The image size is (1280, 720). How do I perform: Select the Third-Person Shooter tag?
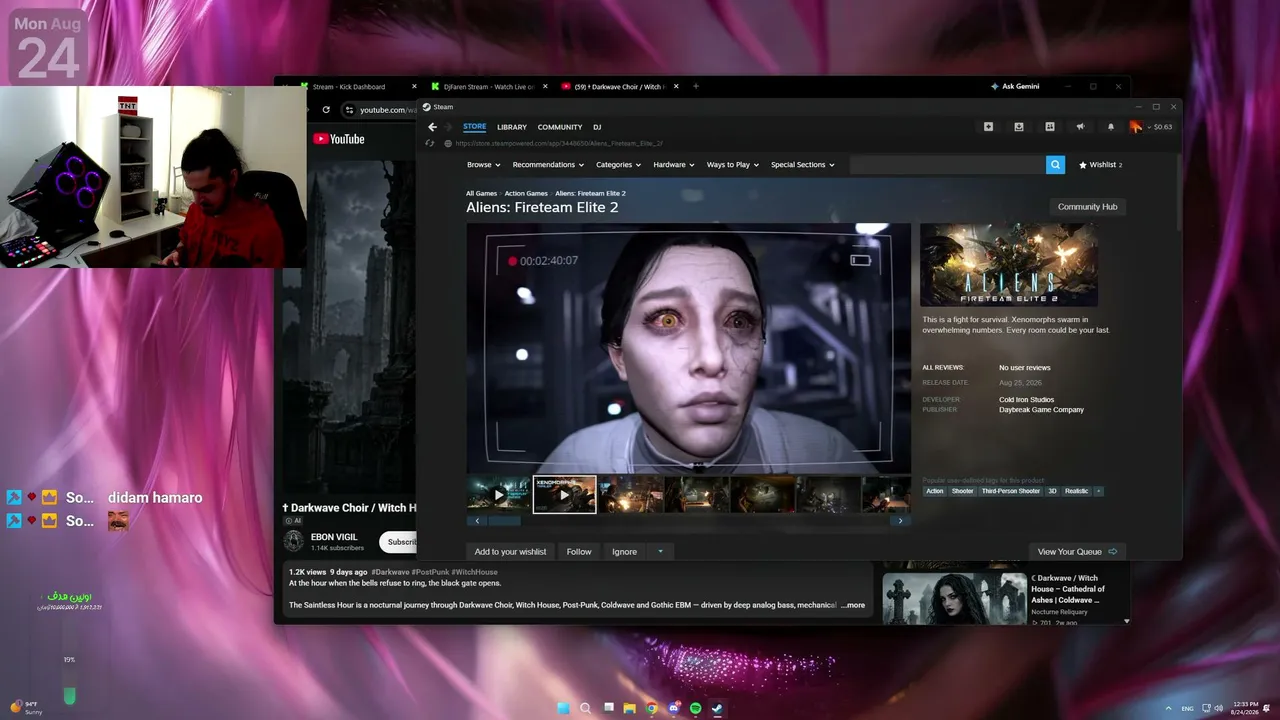(x=1011, y=491)
